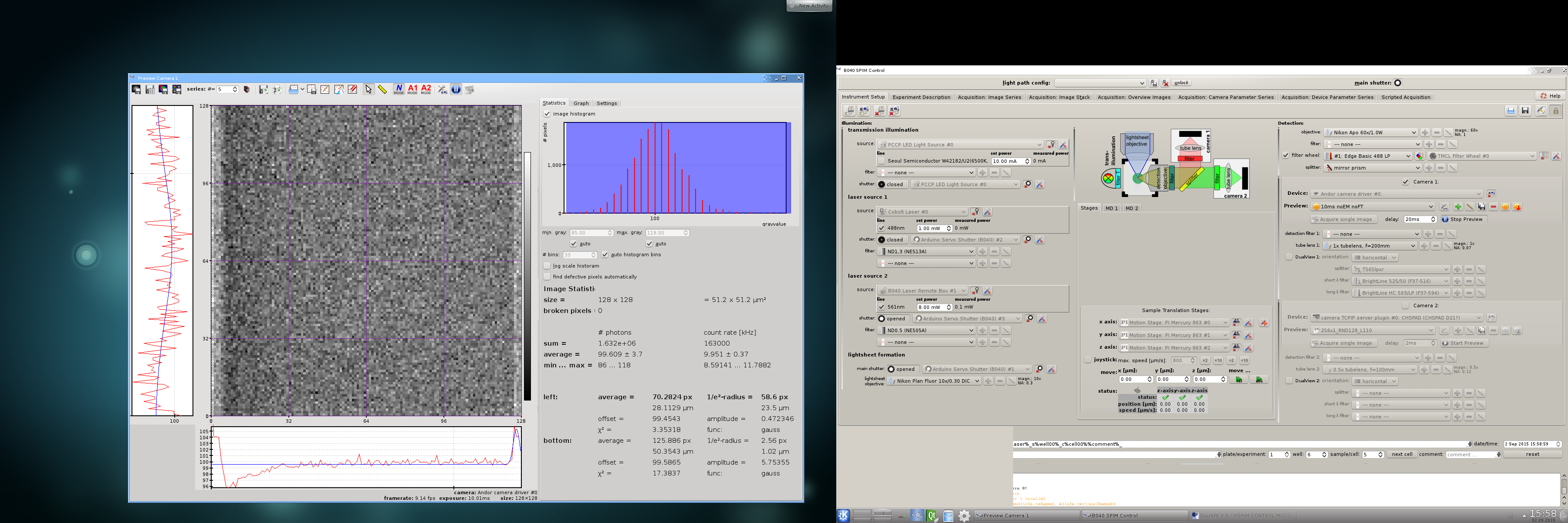Click the next cell button
The image size is (1568, 523).
click(1402, 454)
